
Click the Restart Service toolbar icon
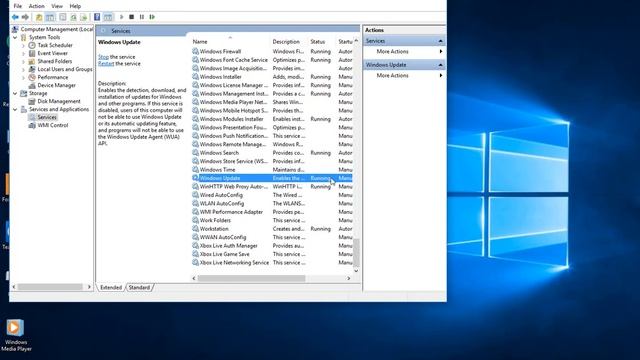coord(152,17)
